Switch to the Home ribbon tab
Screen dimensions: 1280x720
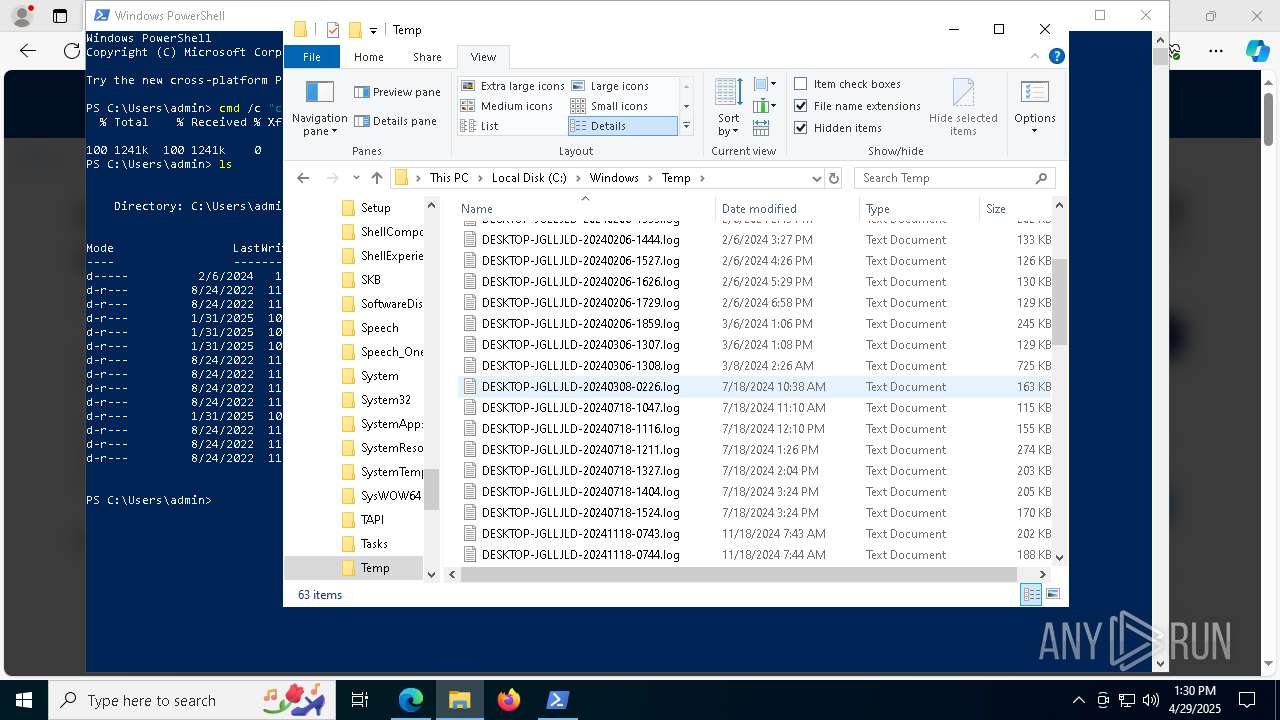coord(368,57)
